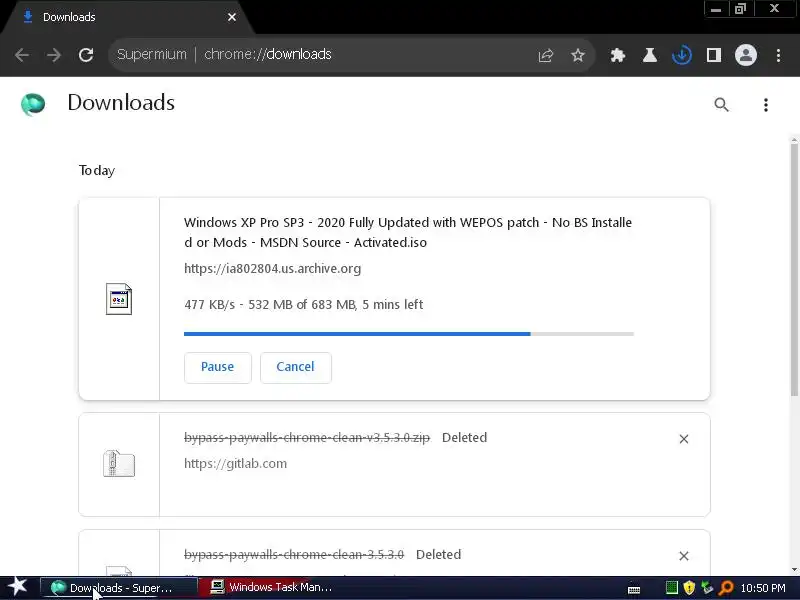
Task: Reload the downloads page
Action: coord(86,55)
